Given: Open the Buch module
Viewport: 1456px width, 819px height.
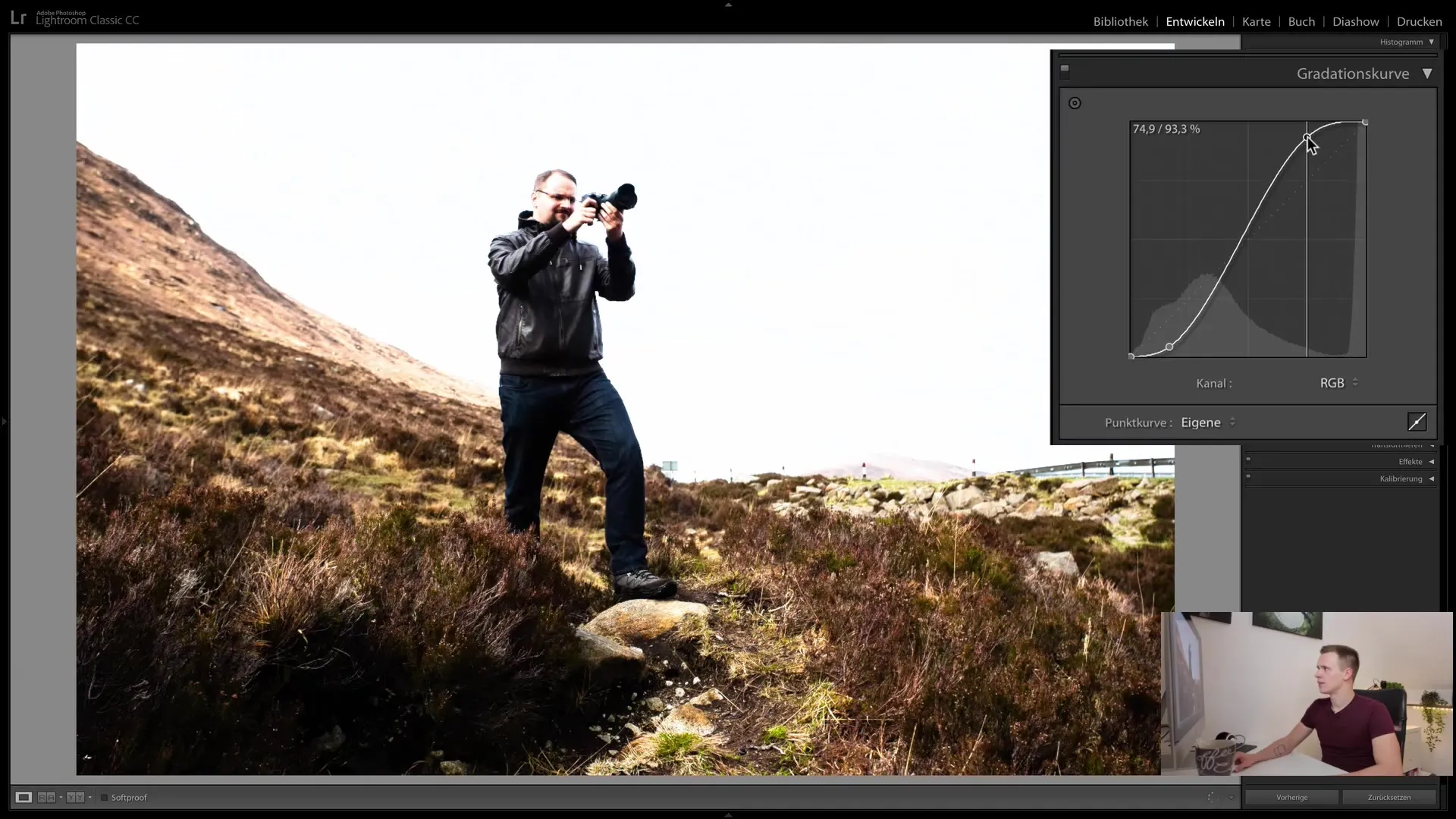Looking at the screenshot, I should point(1301,21).
